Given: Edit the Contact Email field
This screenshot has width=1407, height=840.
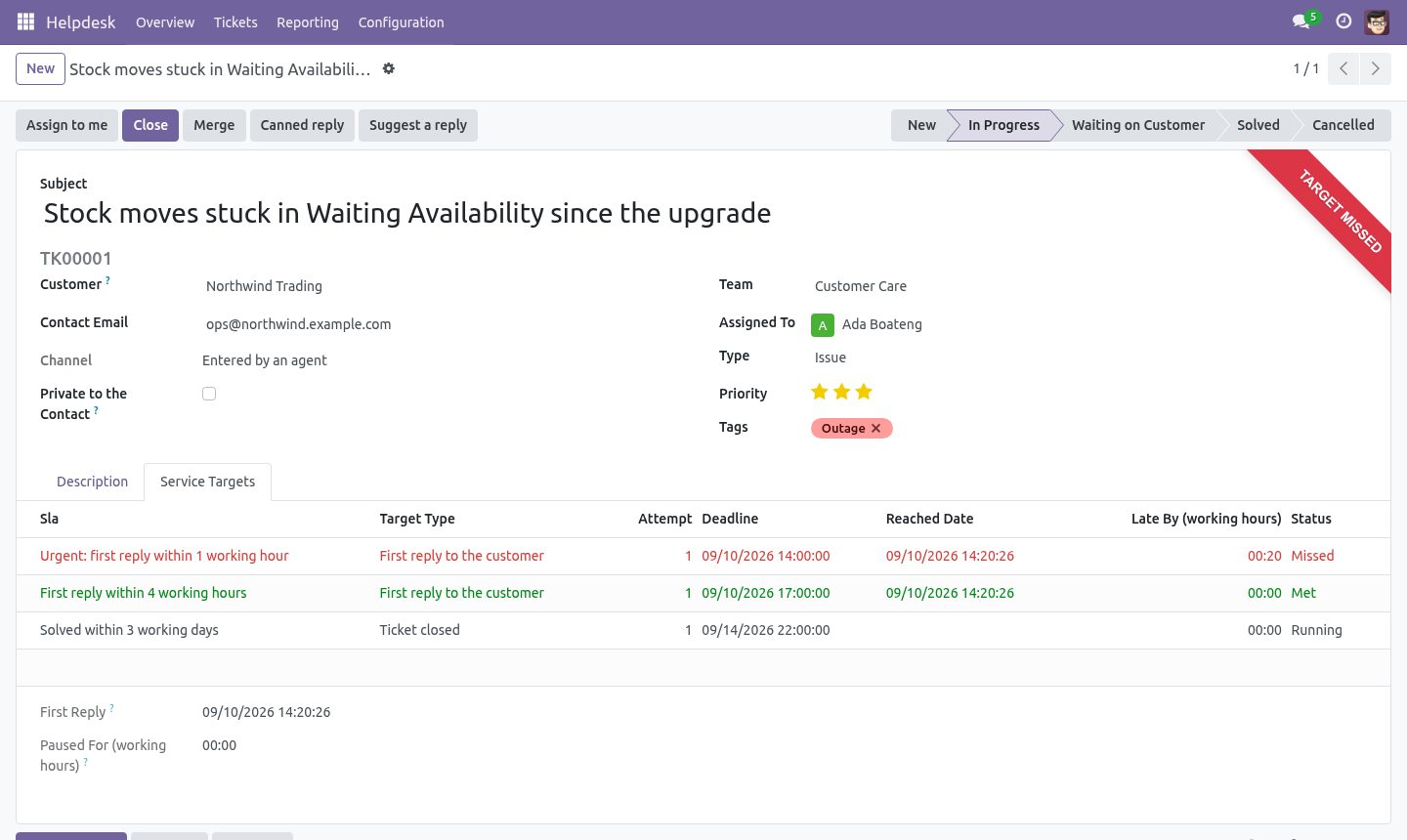Looking at the screenshot, I should click(x=443, y=324).
